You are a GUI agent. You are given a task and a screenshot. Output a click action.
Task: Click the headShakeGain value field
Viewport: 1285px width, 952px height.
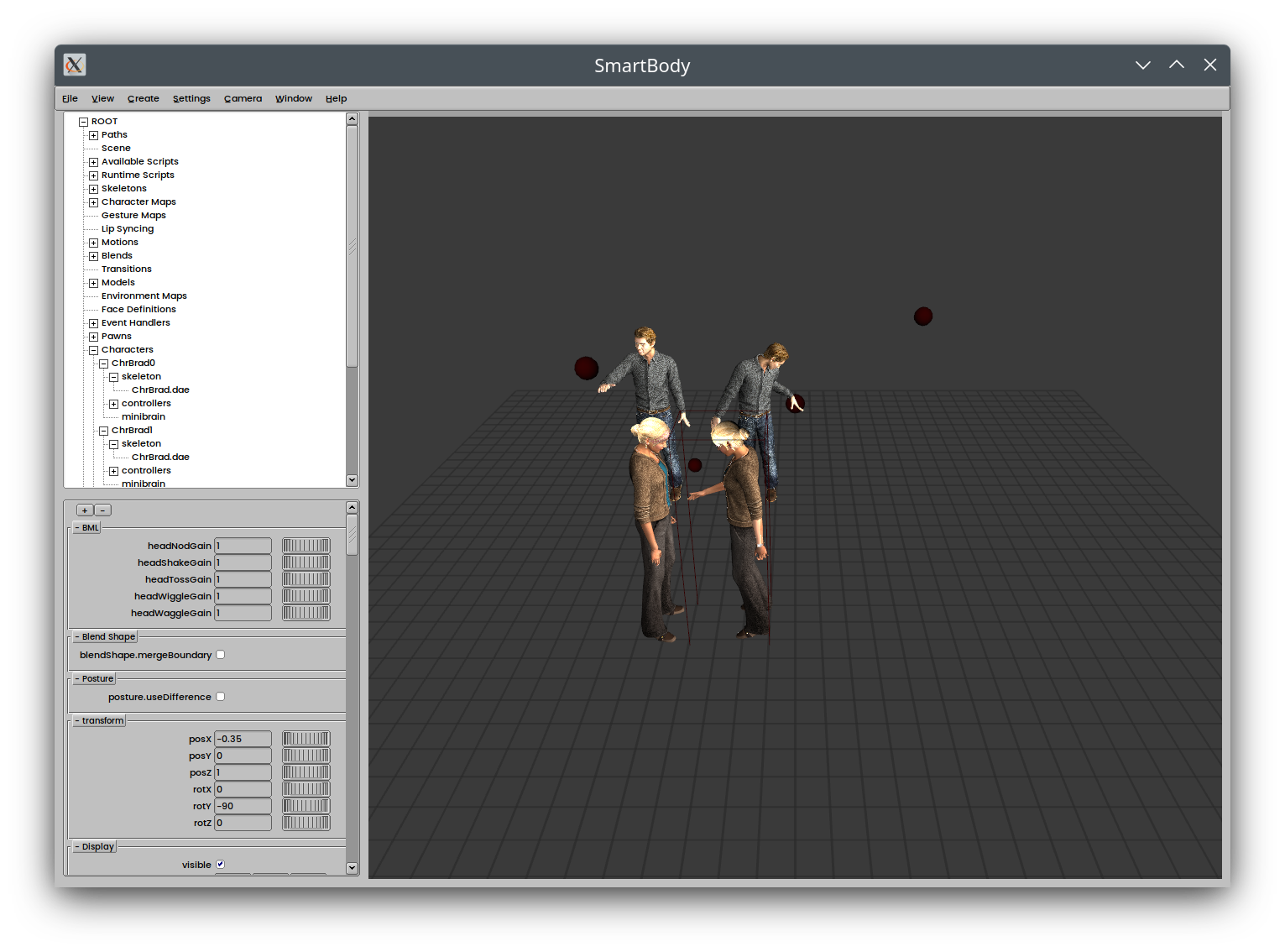click(x=243, y=562)
